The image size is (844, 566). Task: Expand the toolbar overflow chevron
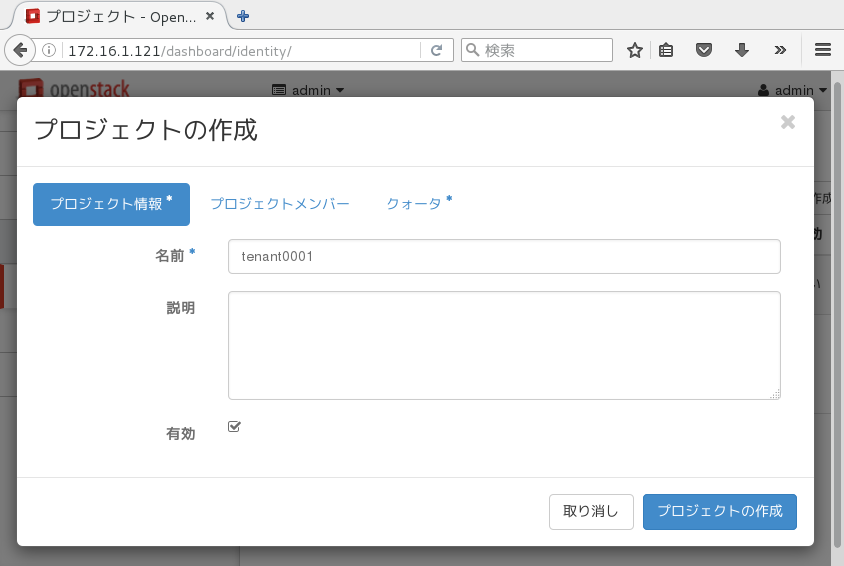[780, 50]
